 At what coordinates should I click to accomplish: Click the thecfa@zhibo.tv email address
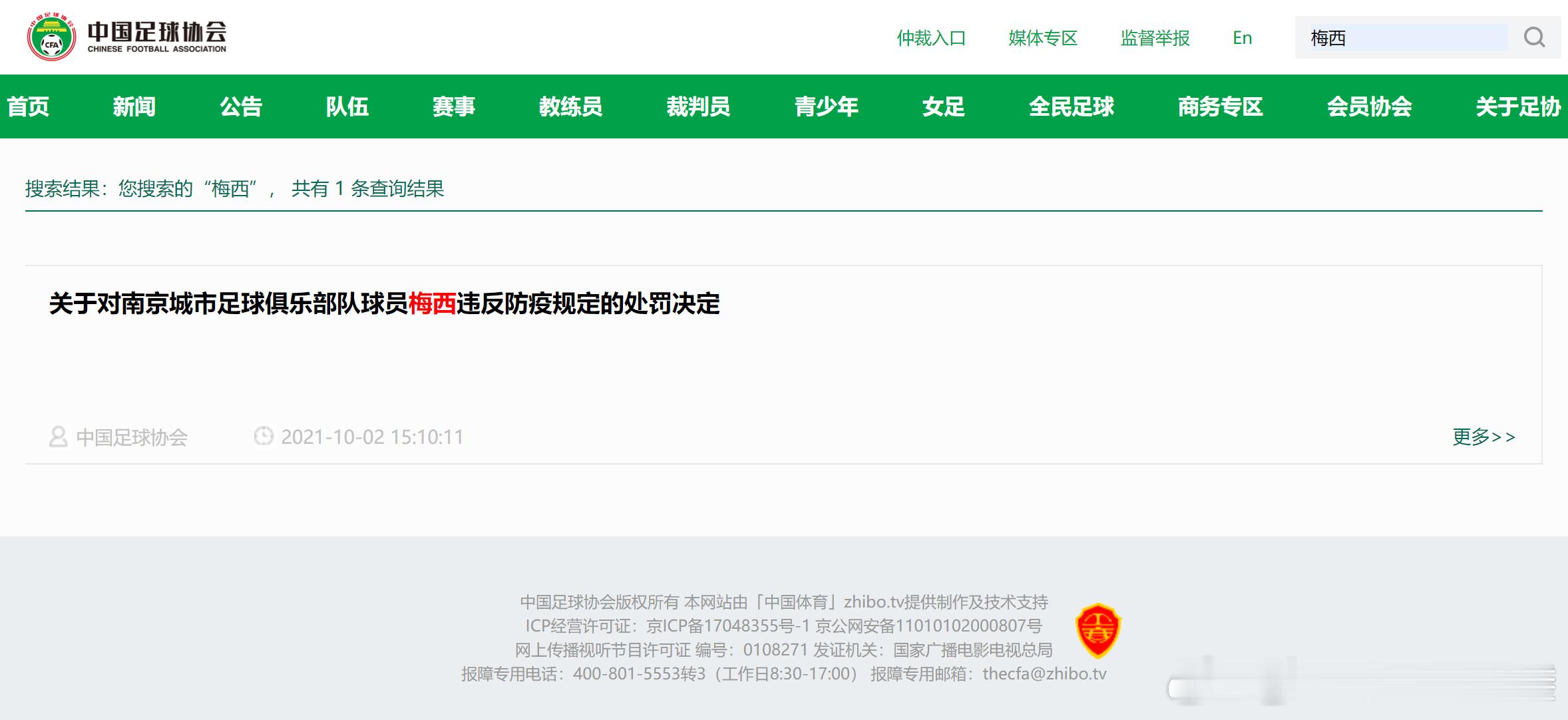(1045, 673)
